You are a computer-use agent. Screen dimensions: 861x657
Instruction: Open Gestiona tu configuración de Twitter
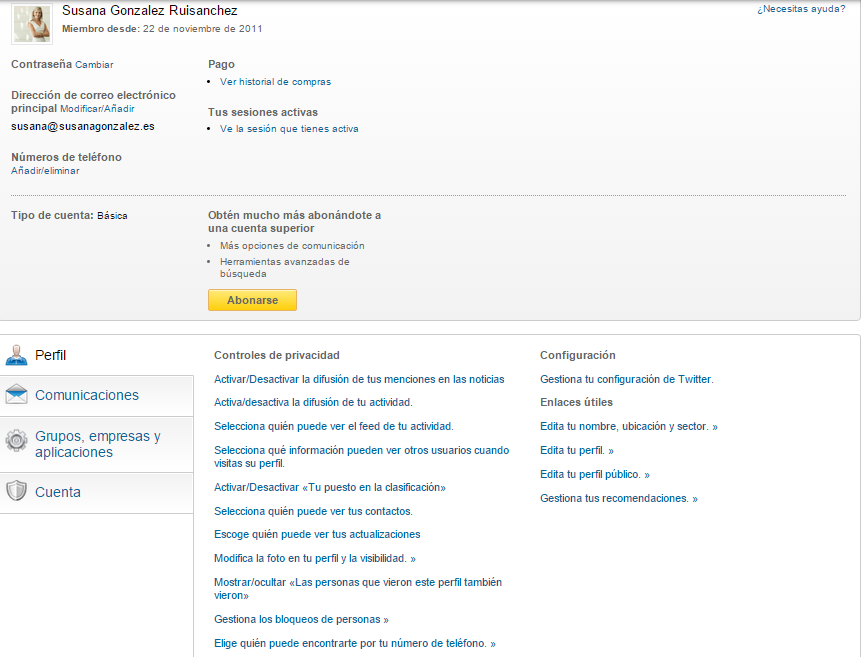click(626, 379)
